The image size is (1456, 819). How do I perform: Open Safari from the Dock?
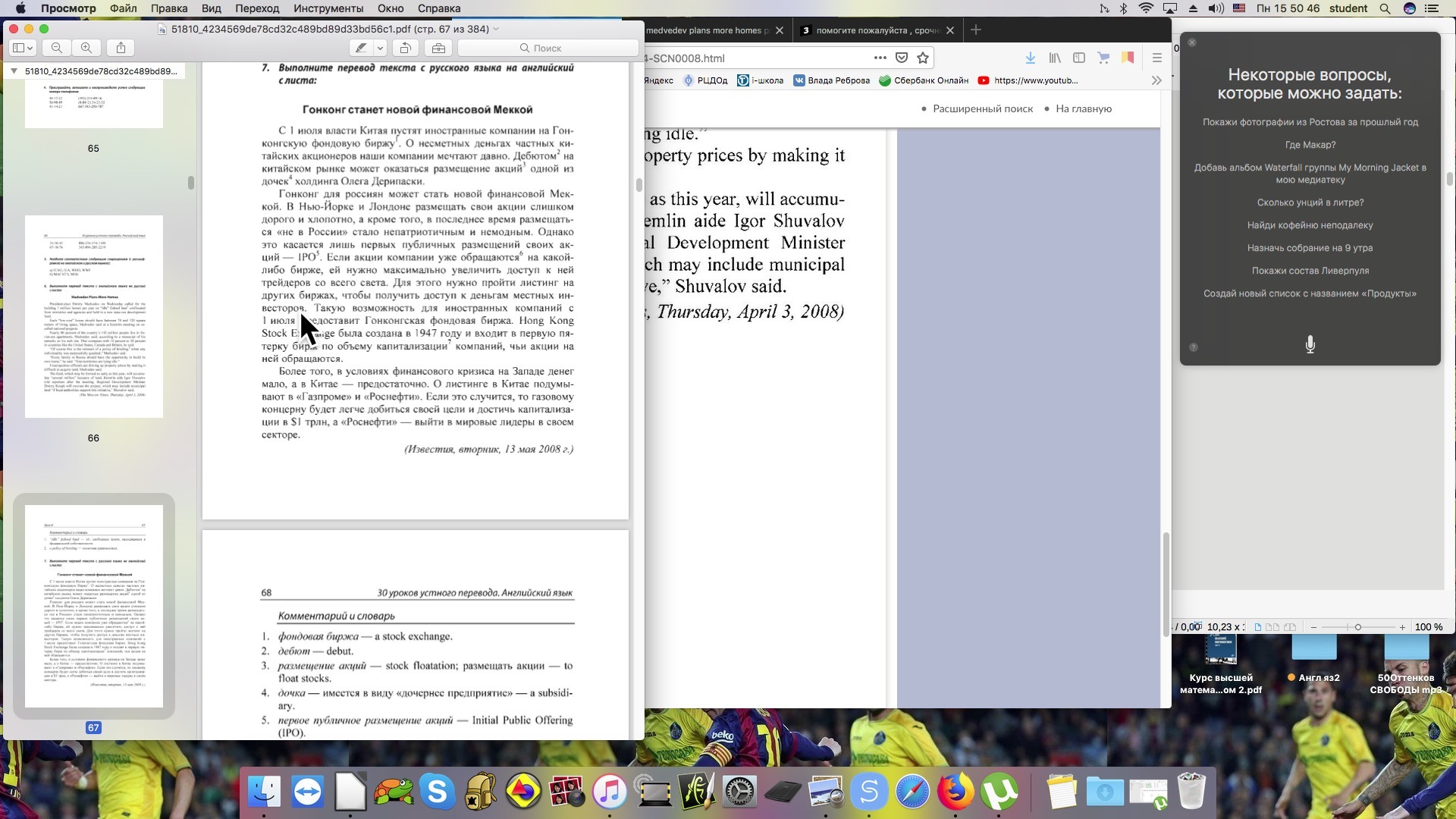(912, 792)
